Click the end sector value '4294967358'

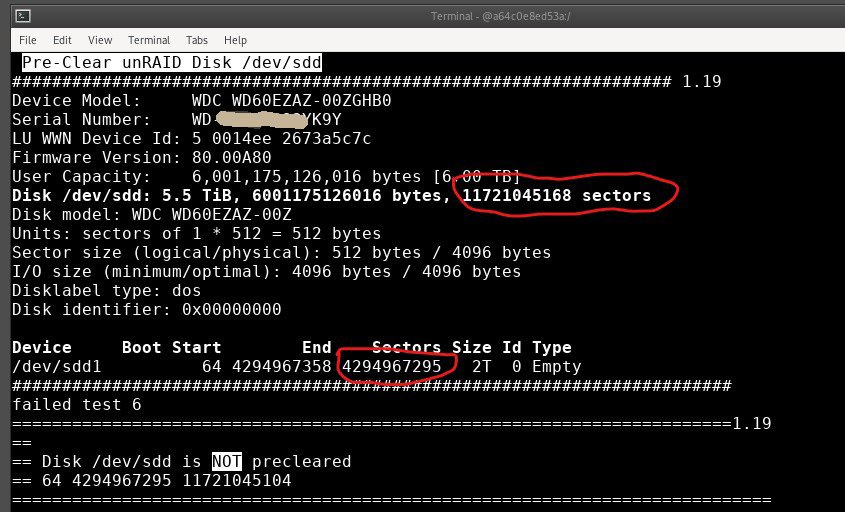coord(281,366)
